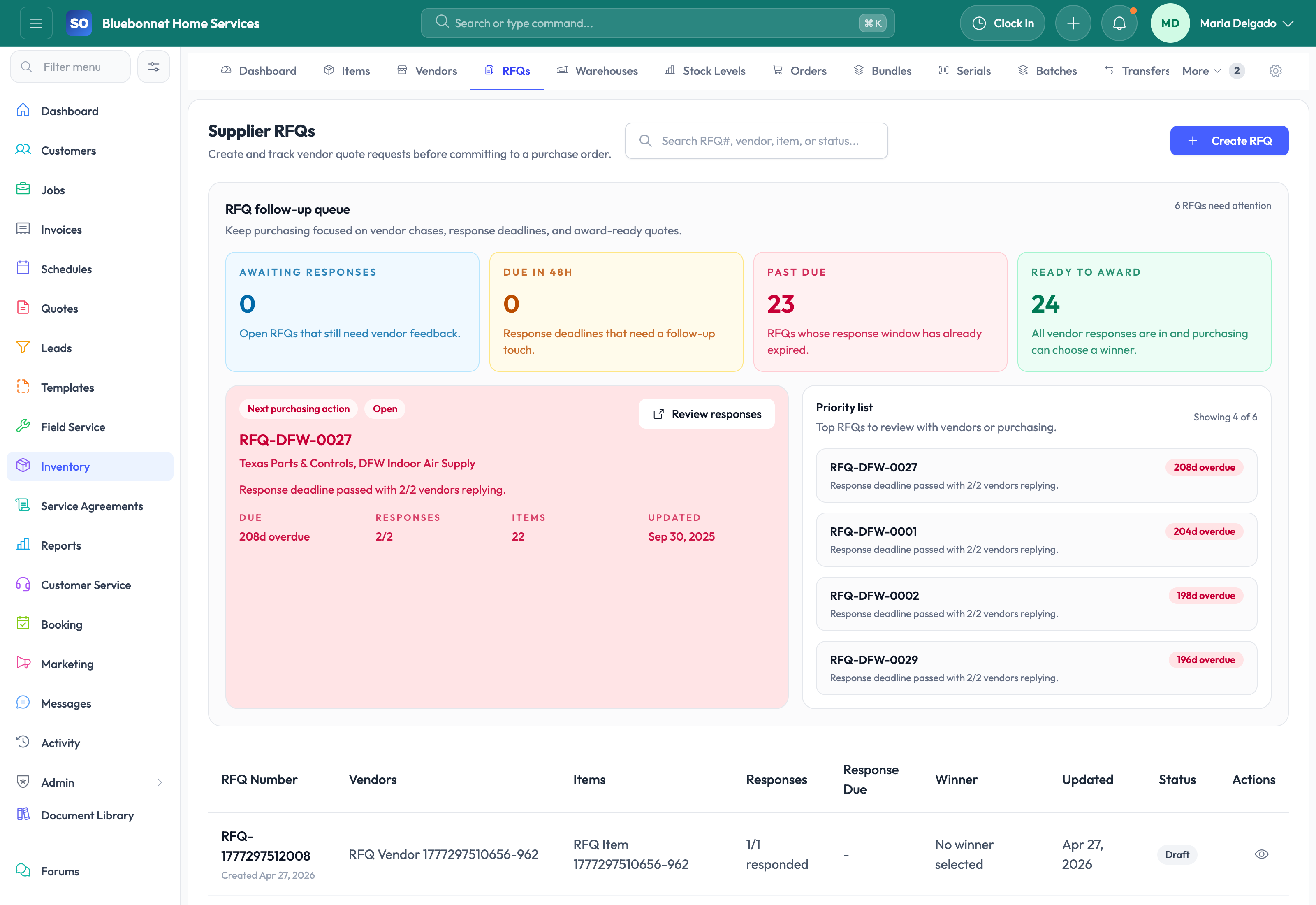Click the tab overflow count badge 2
Image resolution: width=1316 pixels, height=905 pixels.
point(1237,71)
